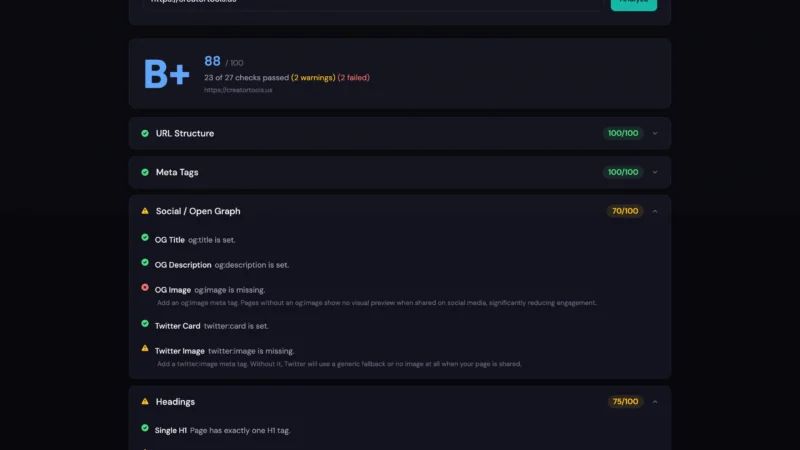This screenshot has height=450, width=800.
Task: Click the warning icon beside Twitter Image
Action: [x=145, y=349]
